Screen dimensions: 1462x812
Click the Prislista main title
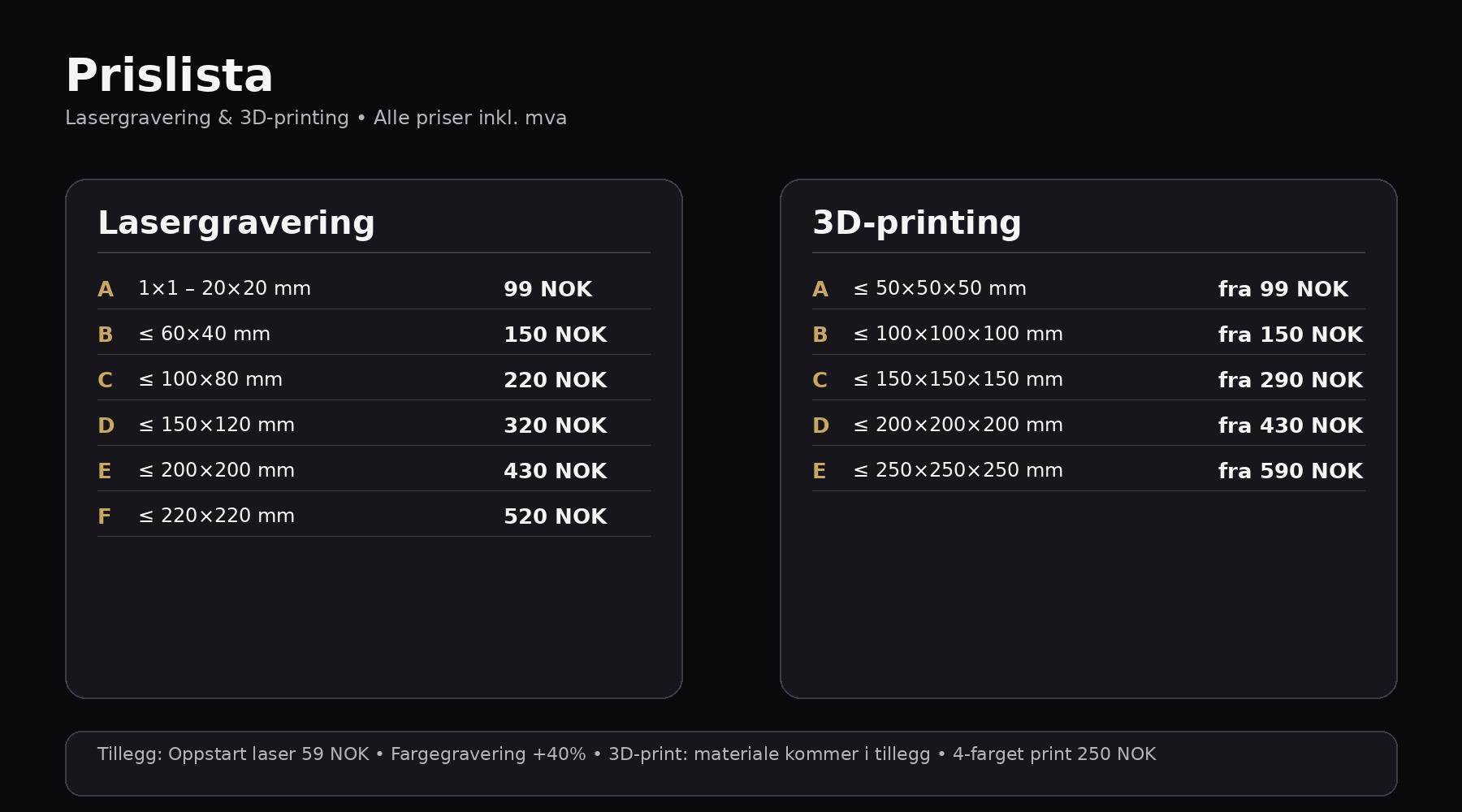(x=169, y=76)
